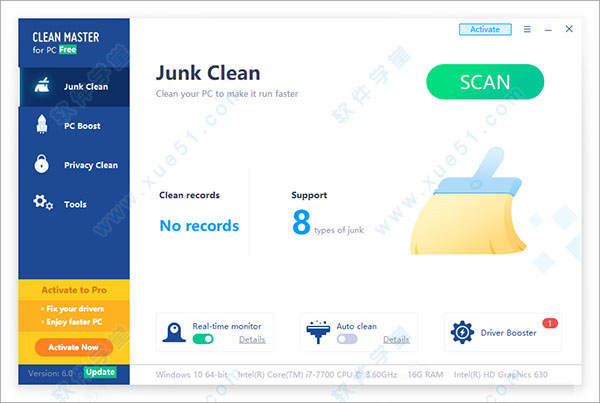Click the Privacy Clean padlock icon

pos(42,164)
